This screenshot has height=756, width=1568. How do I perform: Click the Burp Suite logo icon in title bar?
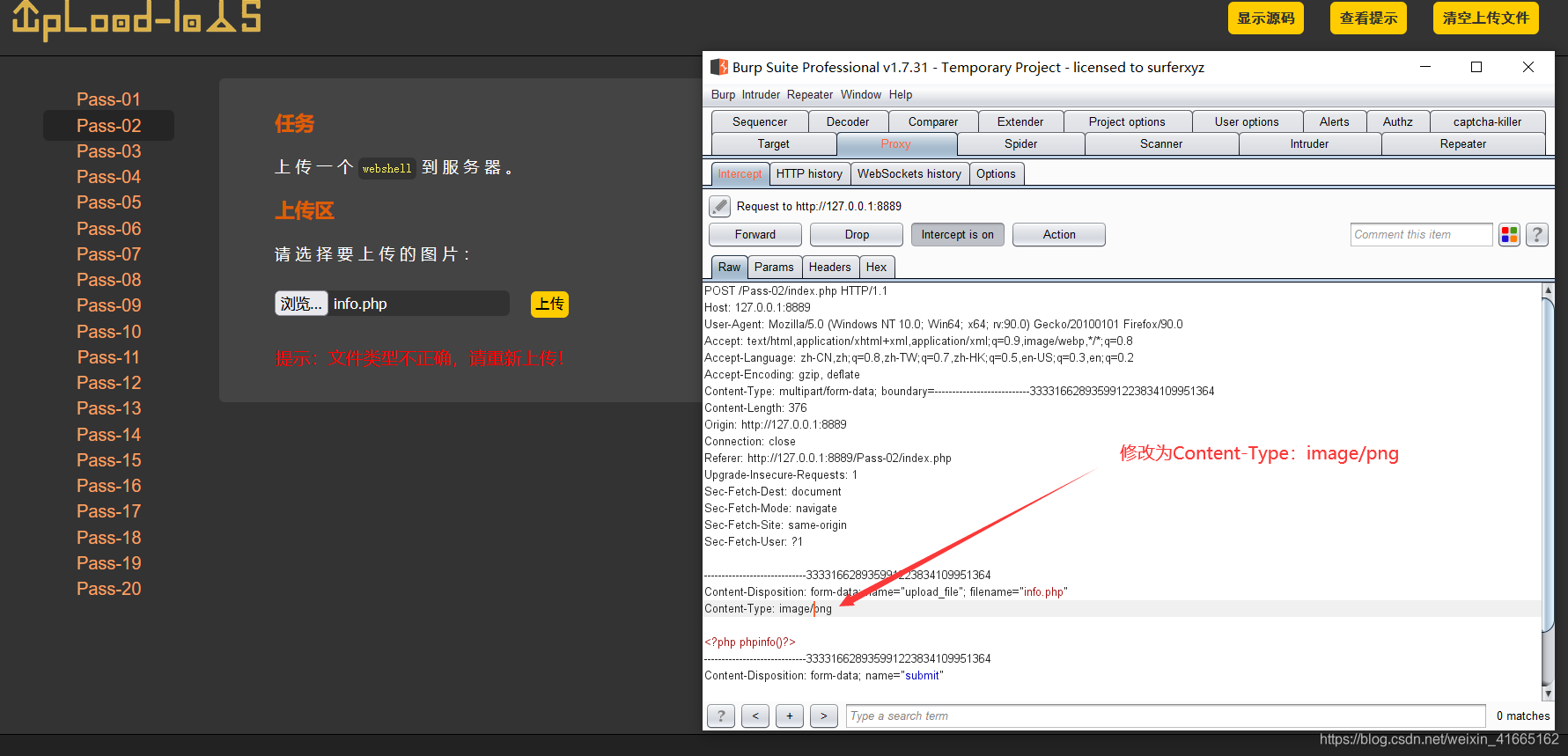coord(719,67)
